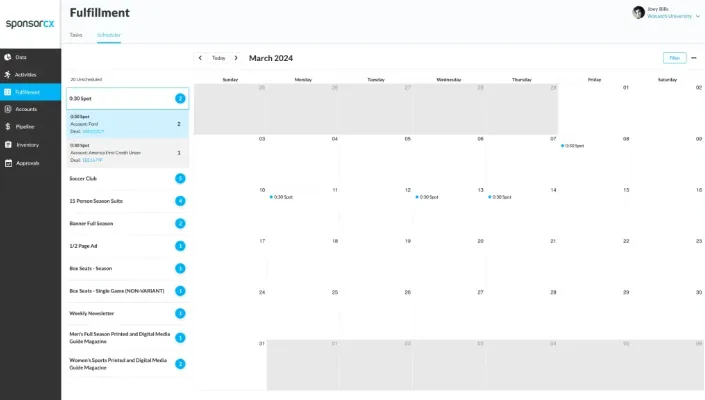Click the Fulfillment page heading
The width and height of the screenshot is (705, 400).
coord(99,13)
